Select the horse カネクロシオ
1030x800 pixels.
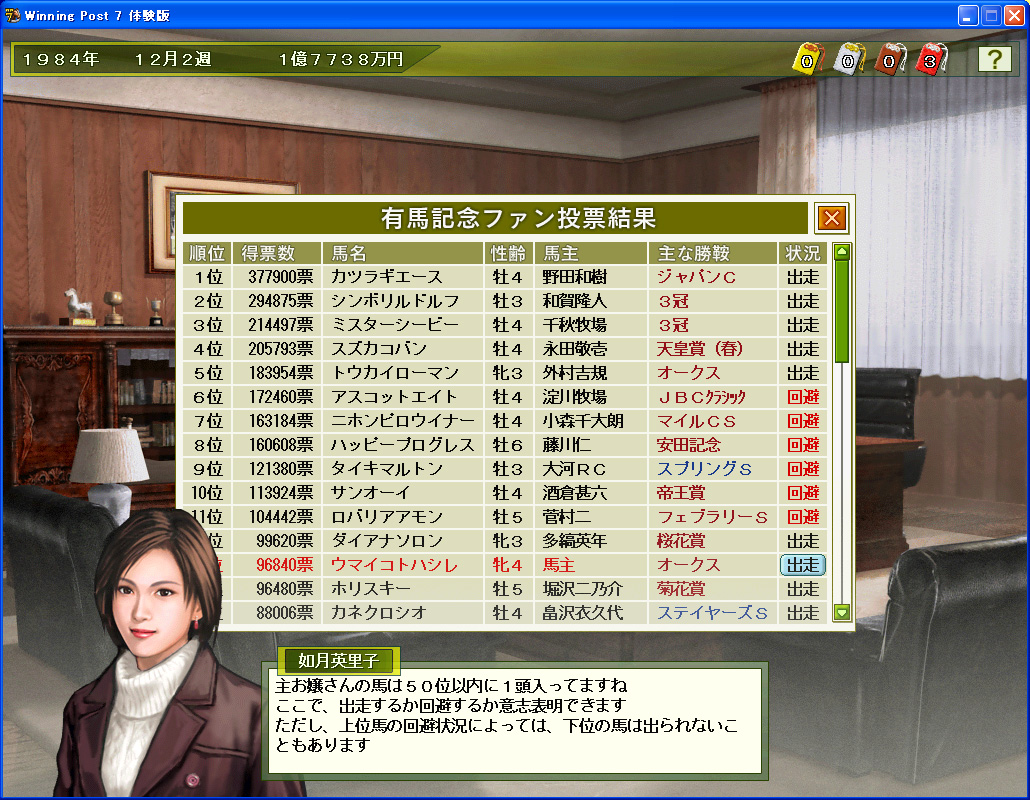pyautogui.click(x=378, y=613)
